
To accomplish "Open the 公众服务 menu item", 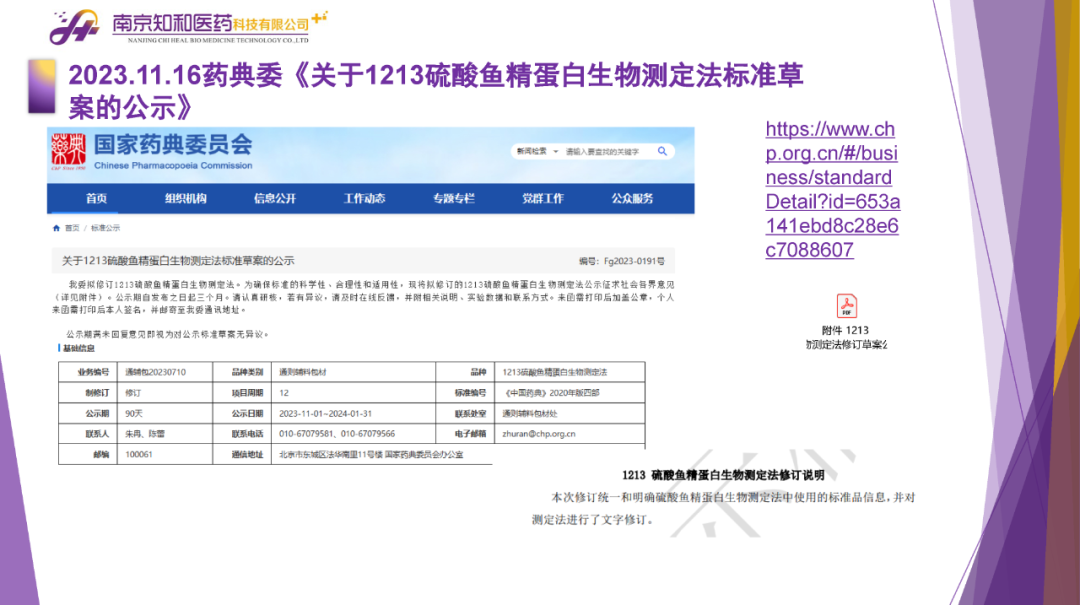I will click(632, 198).
